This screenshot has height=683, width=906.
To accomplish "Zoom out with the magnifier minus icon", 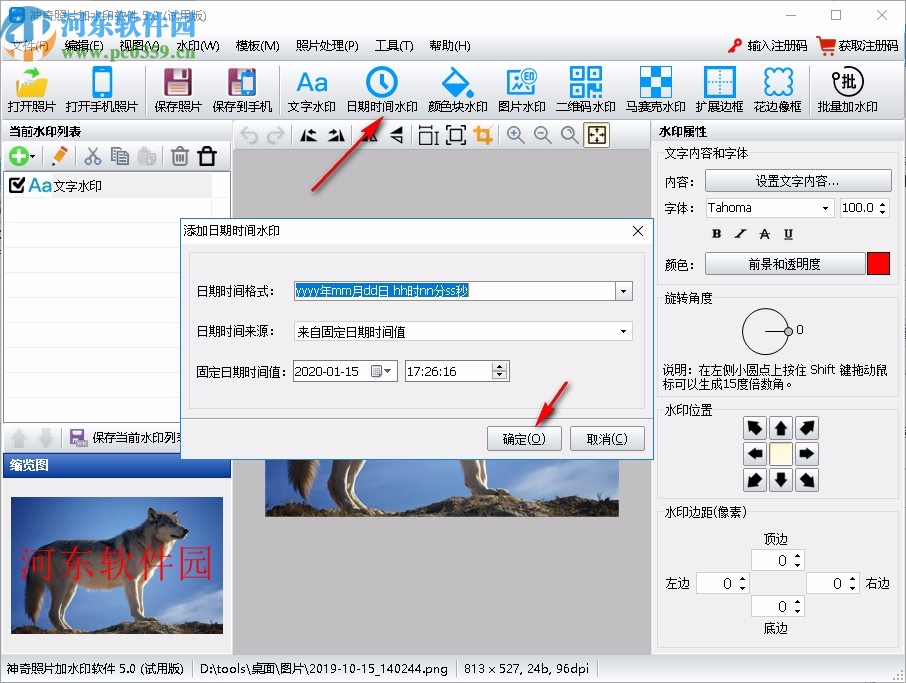I will [543, 135].
